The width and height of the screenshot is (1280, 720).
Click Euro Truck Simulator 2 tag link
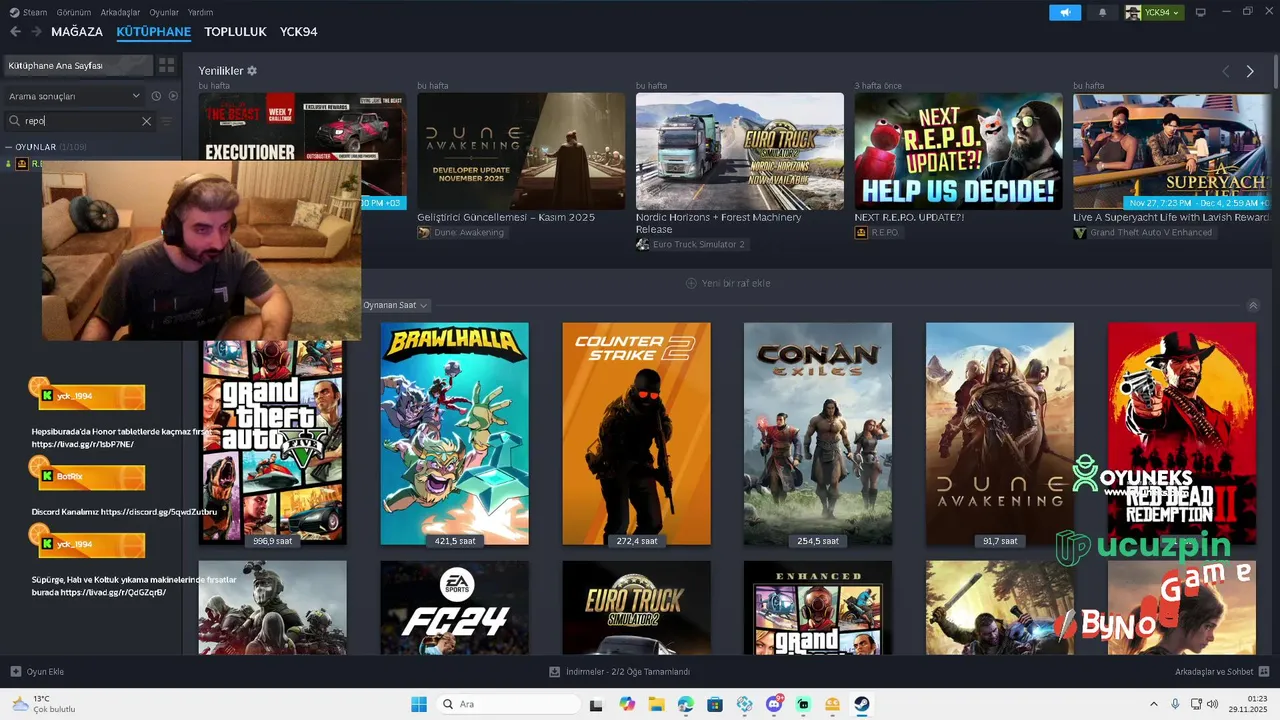pyautogui.click(x=690, y=244)
